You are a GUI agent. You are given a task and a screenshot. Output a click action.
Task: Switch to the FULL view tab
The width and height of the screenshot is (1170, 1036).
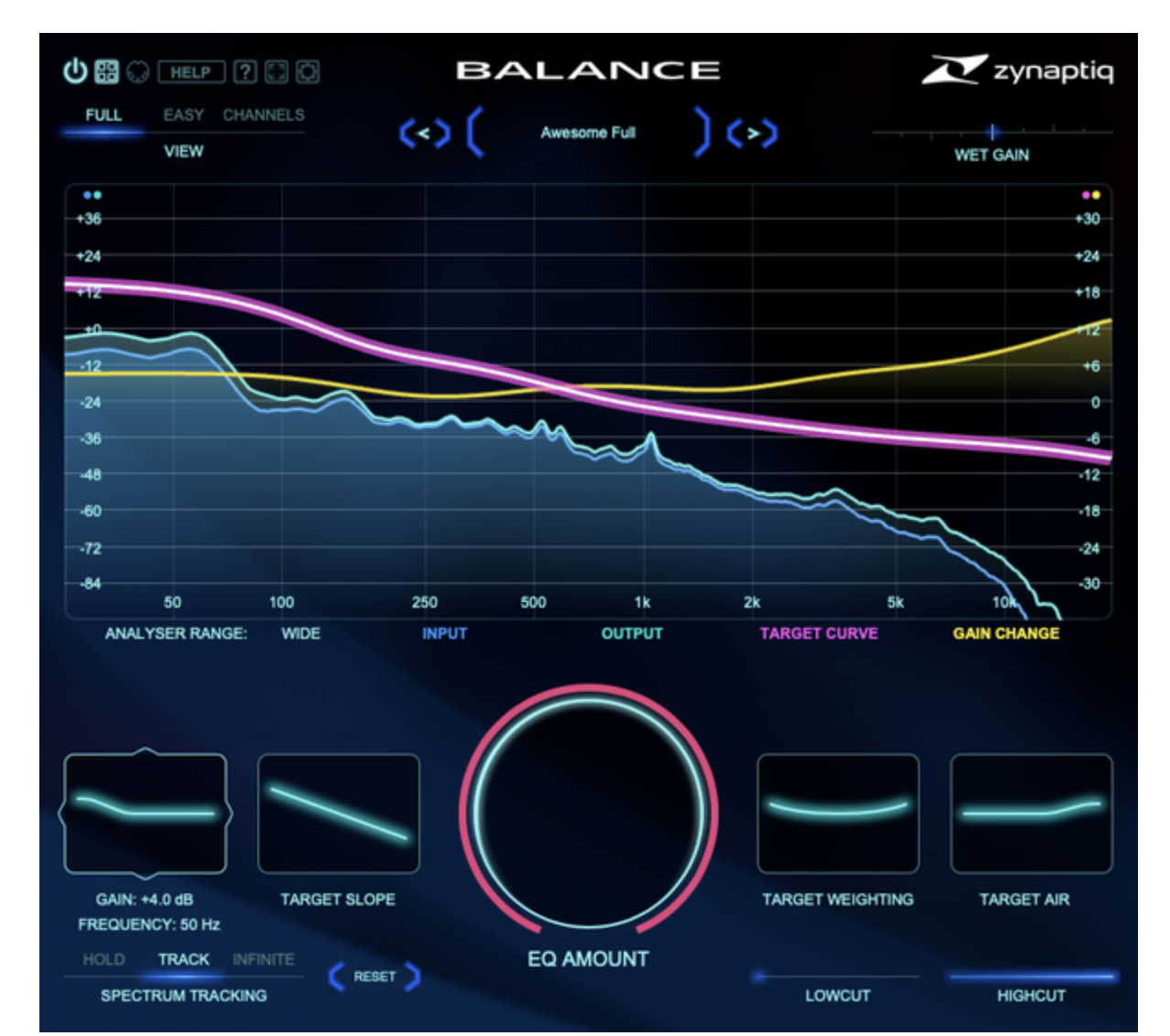click(103, 115)
